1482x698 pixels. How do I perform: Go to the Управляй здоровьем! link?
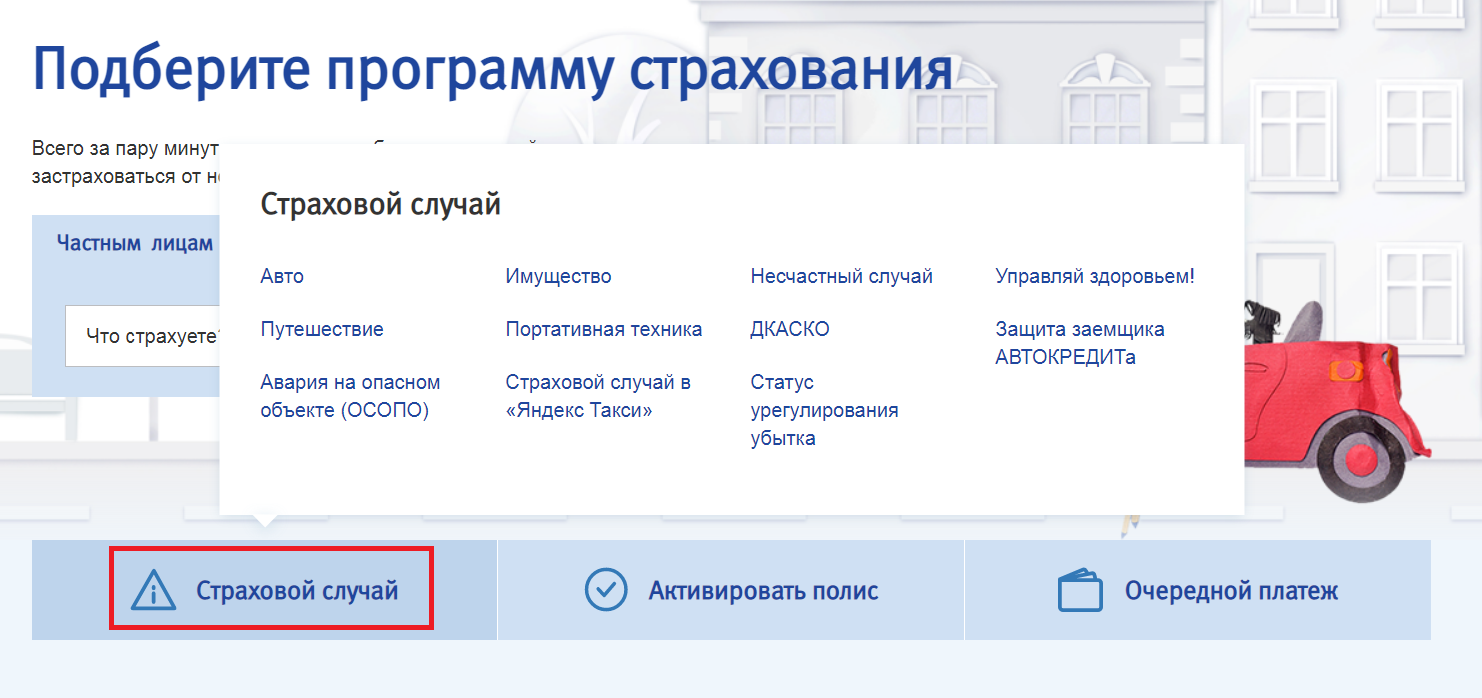click(x=1094, y=276)
